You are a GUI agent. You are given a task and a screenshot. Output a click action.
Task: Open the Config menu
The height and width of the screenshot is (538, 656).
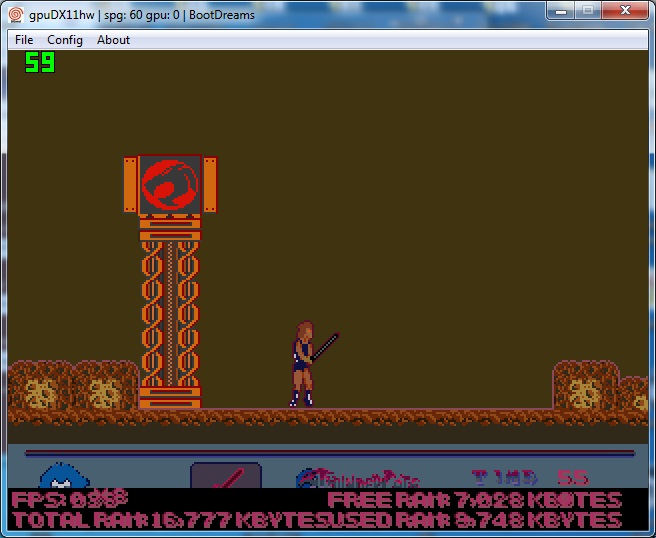pyautogui.click(x=65, y=40)
